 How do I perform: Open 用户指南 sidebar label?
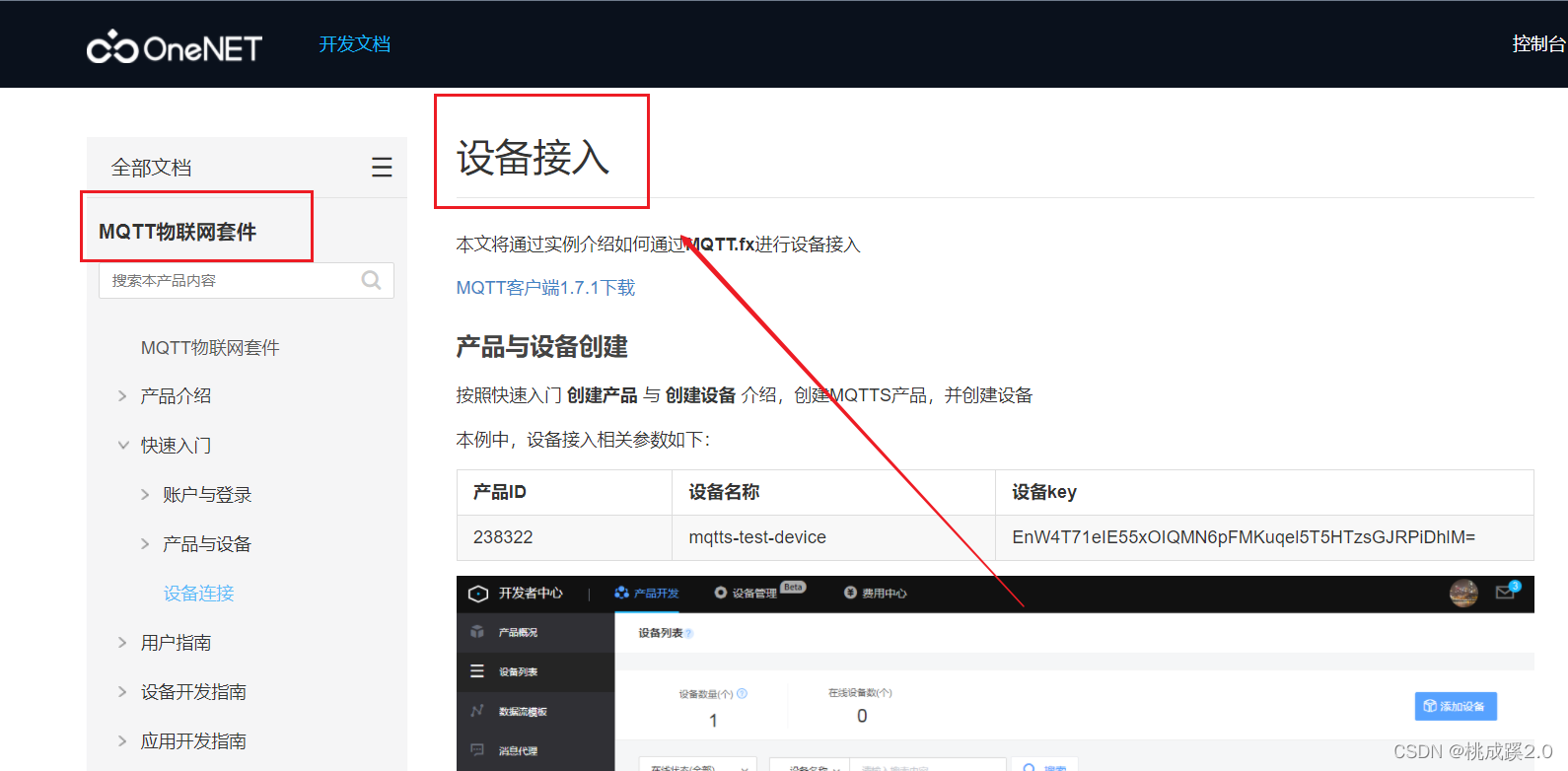click(176, 643)
